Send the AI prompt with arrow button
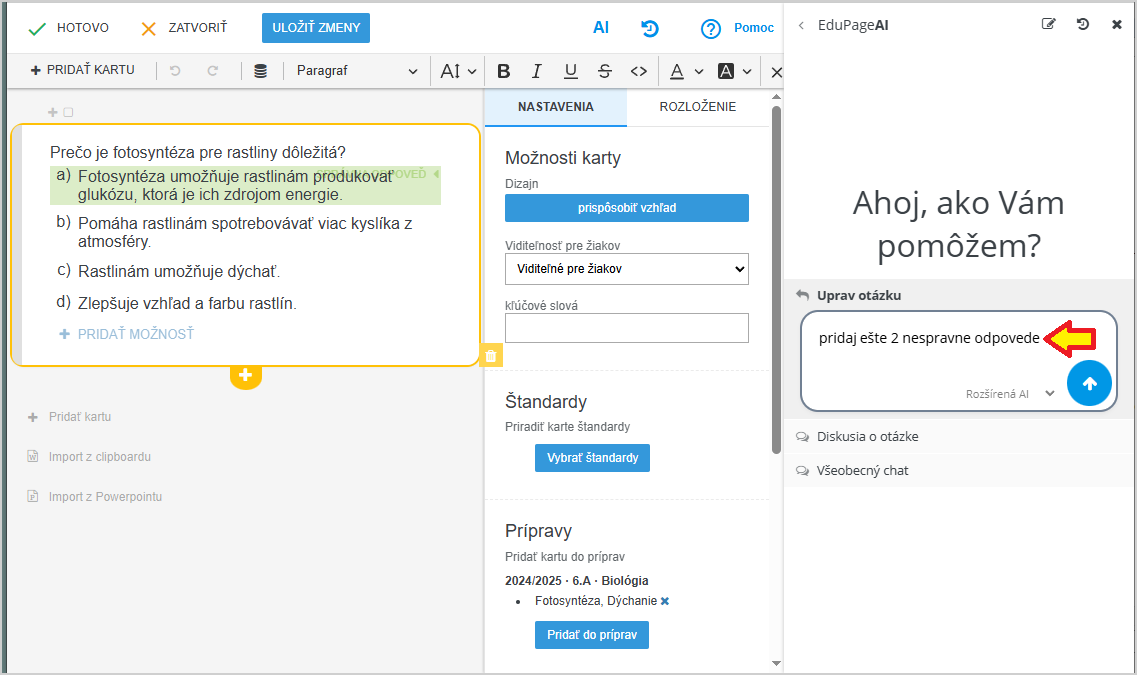This screenshot has height=675, width=1137. 1089,383
